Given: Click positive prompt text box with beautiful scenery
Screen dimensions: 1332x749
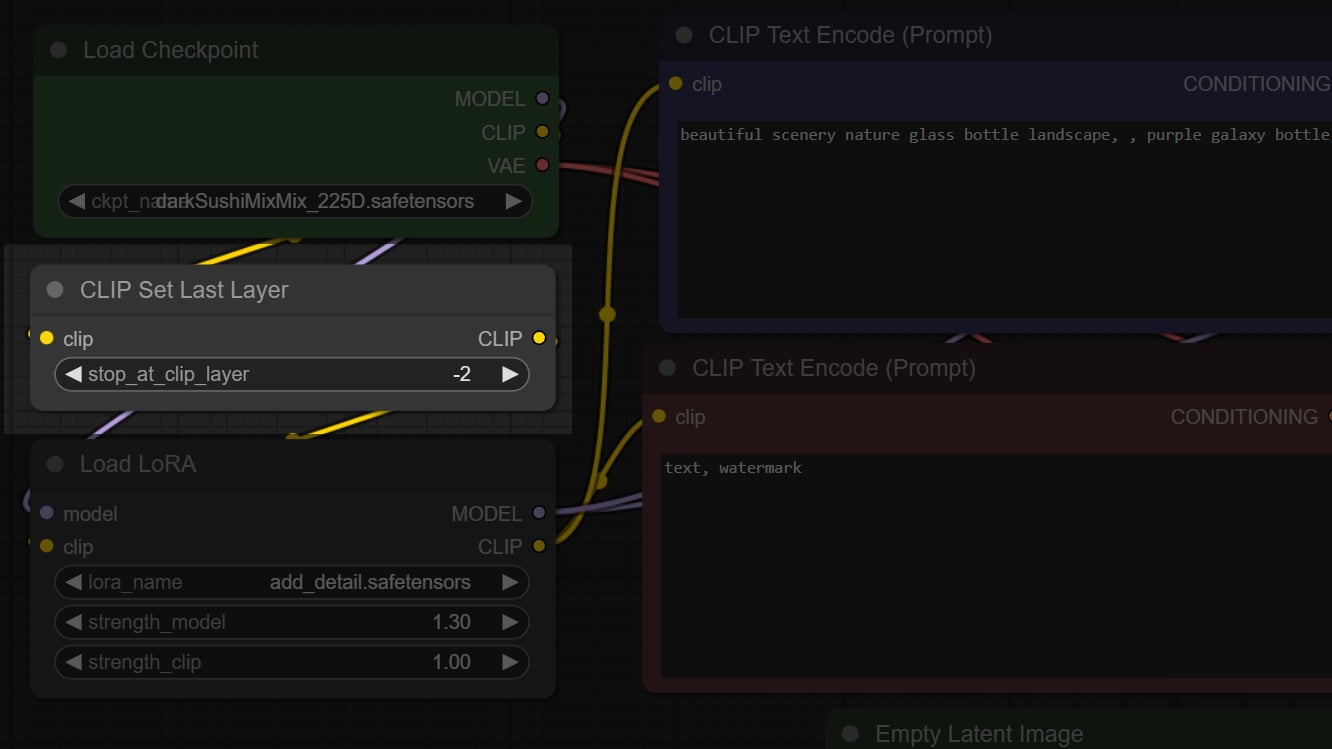Looking at the screenshot, I should coord(1004,219).
